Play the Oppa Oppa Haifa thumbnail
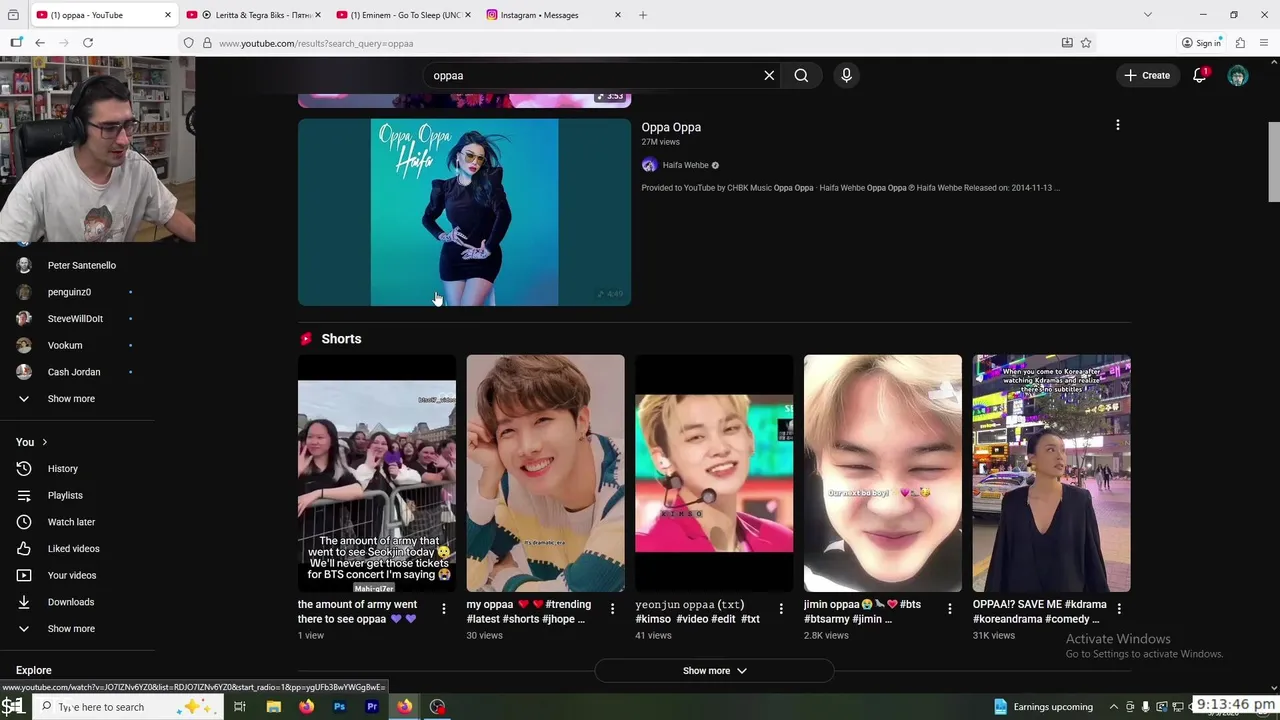This screenshot has width=1280, height=720. click(464, 212)
